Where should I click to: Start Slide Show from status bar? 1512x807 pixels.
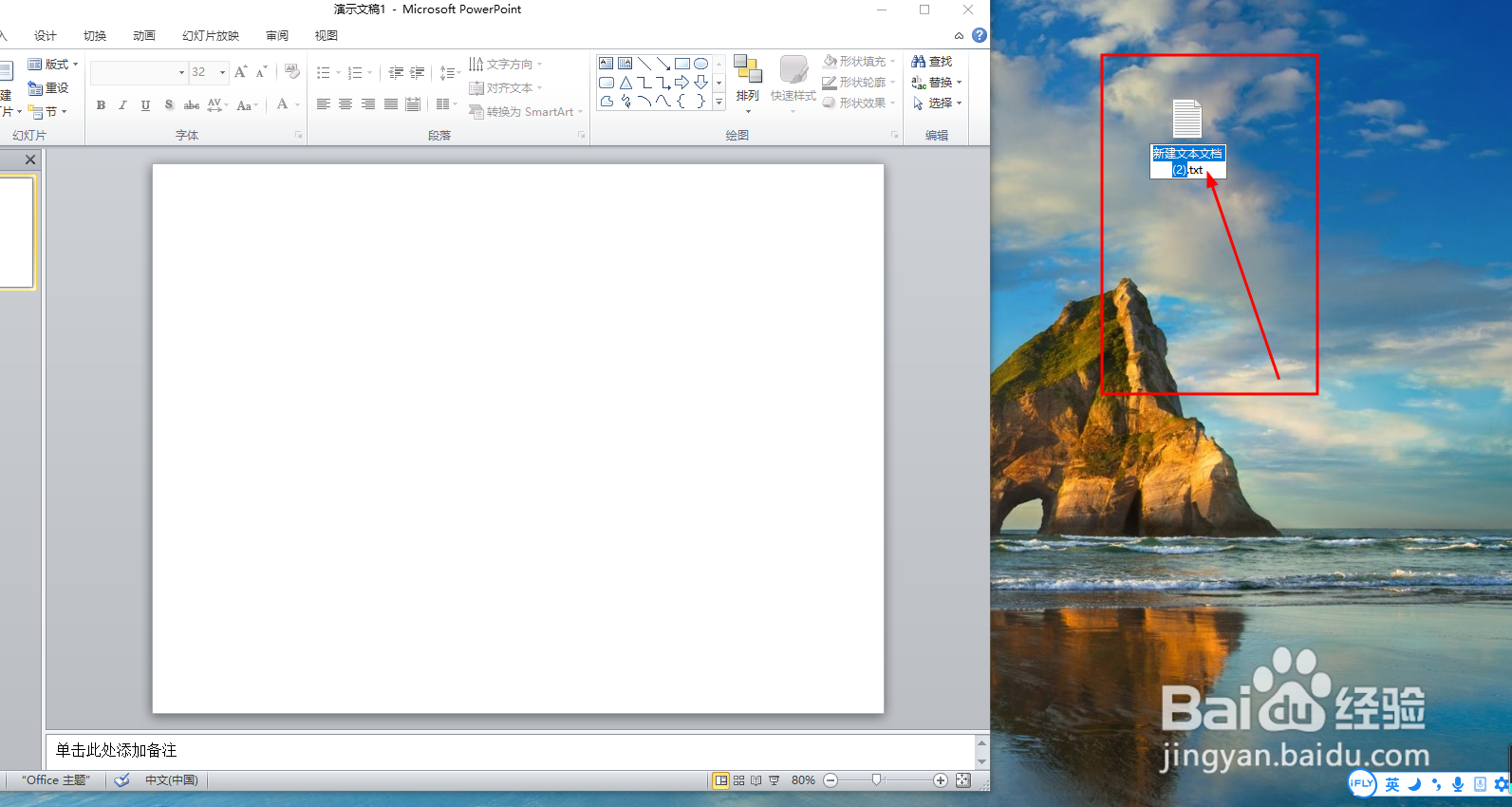[x=774, y=780]
